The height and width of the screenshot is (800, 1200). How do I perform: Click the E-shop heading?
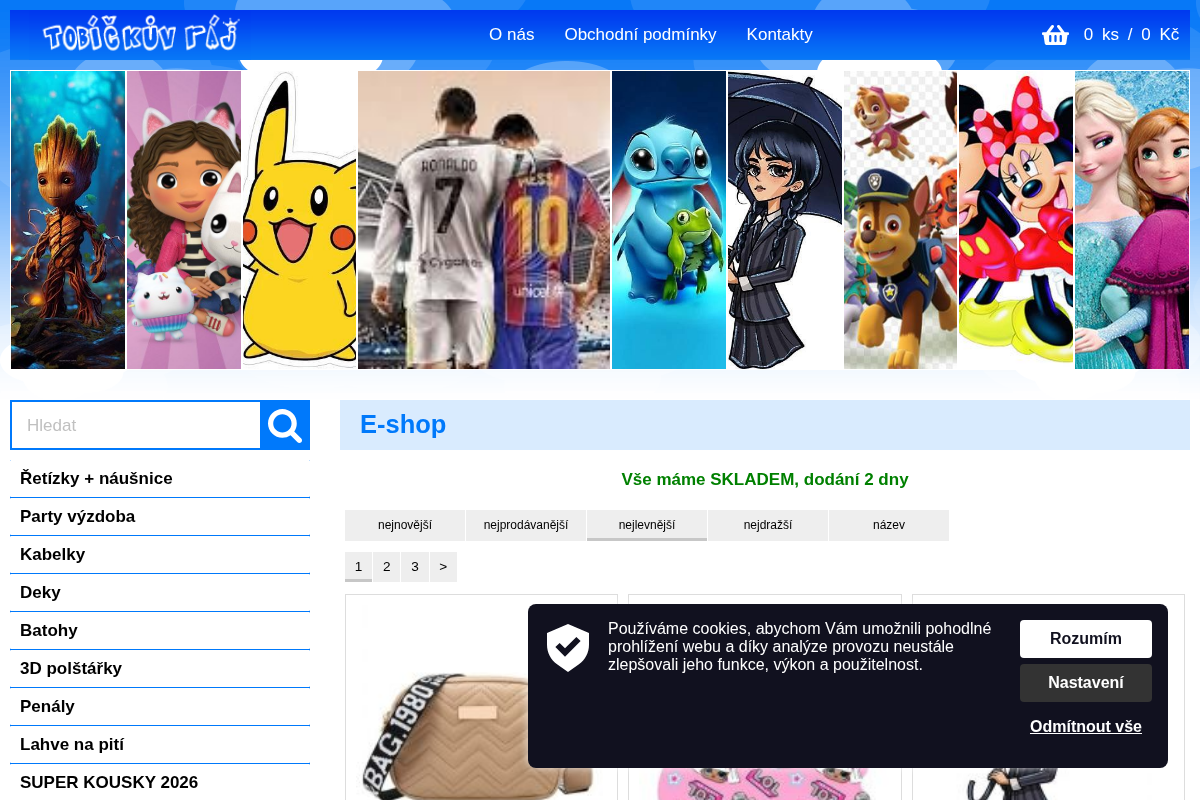(403, 424)
